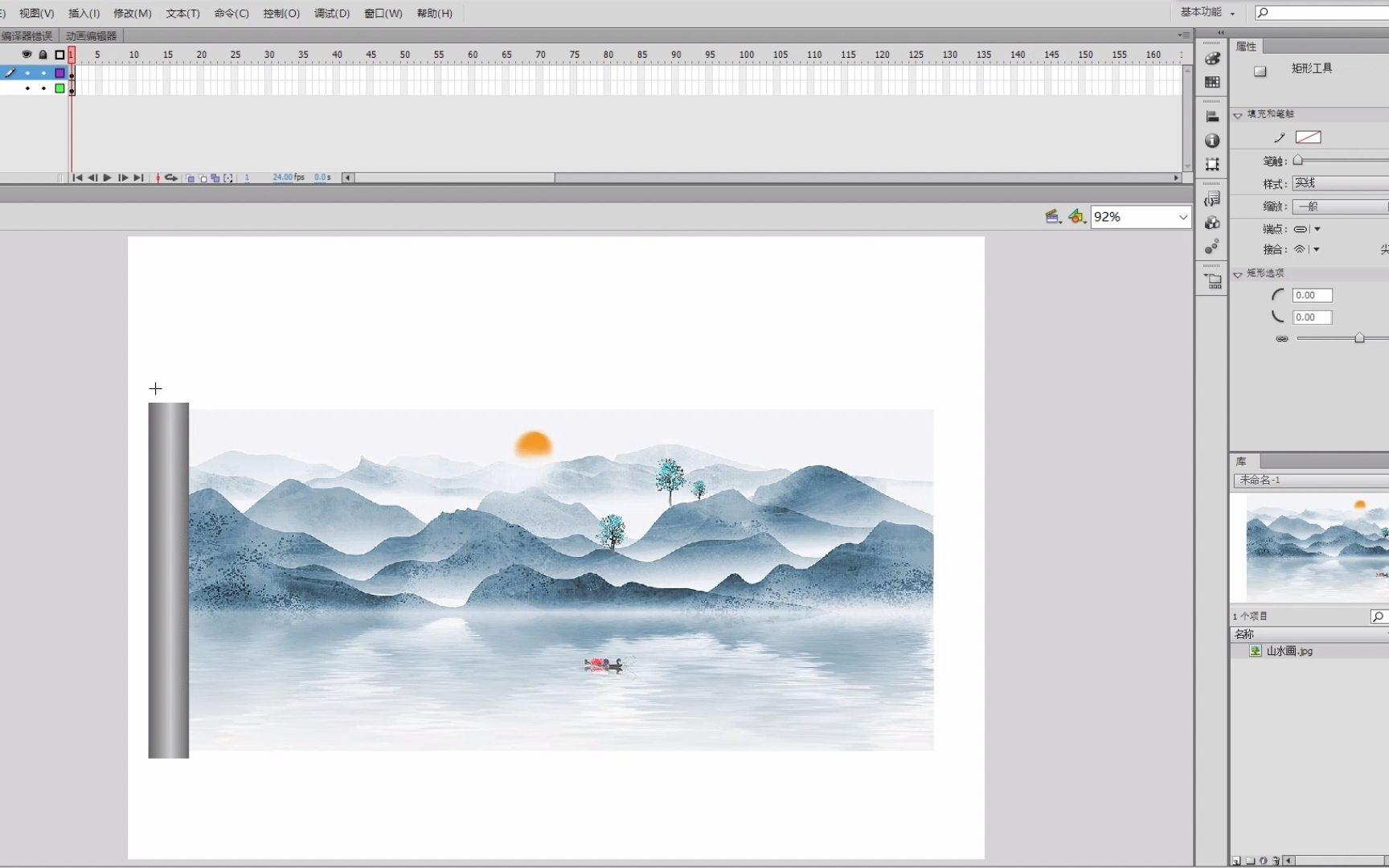This screenshot has height=868, width=1389.
Task: Toggle green outline swatch of bottom layer
Action: pyautogui.click(x=59, y=88)
